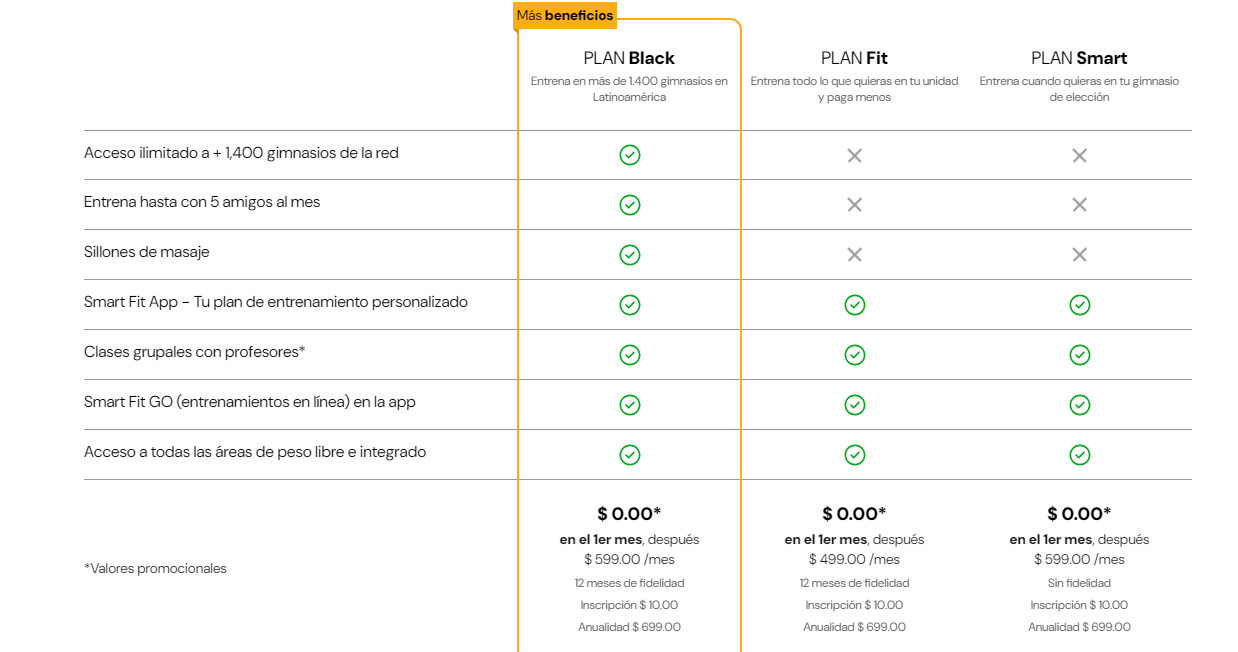Screen dimensions: 1238x652
Task: Select the PLAN Black column heading
Action: 629,58
